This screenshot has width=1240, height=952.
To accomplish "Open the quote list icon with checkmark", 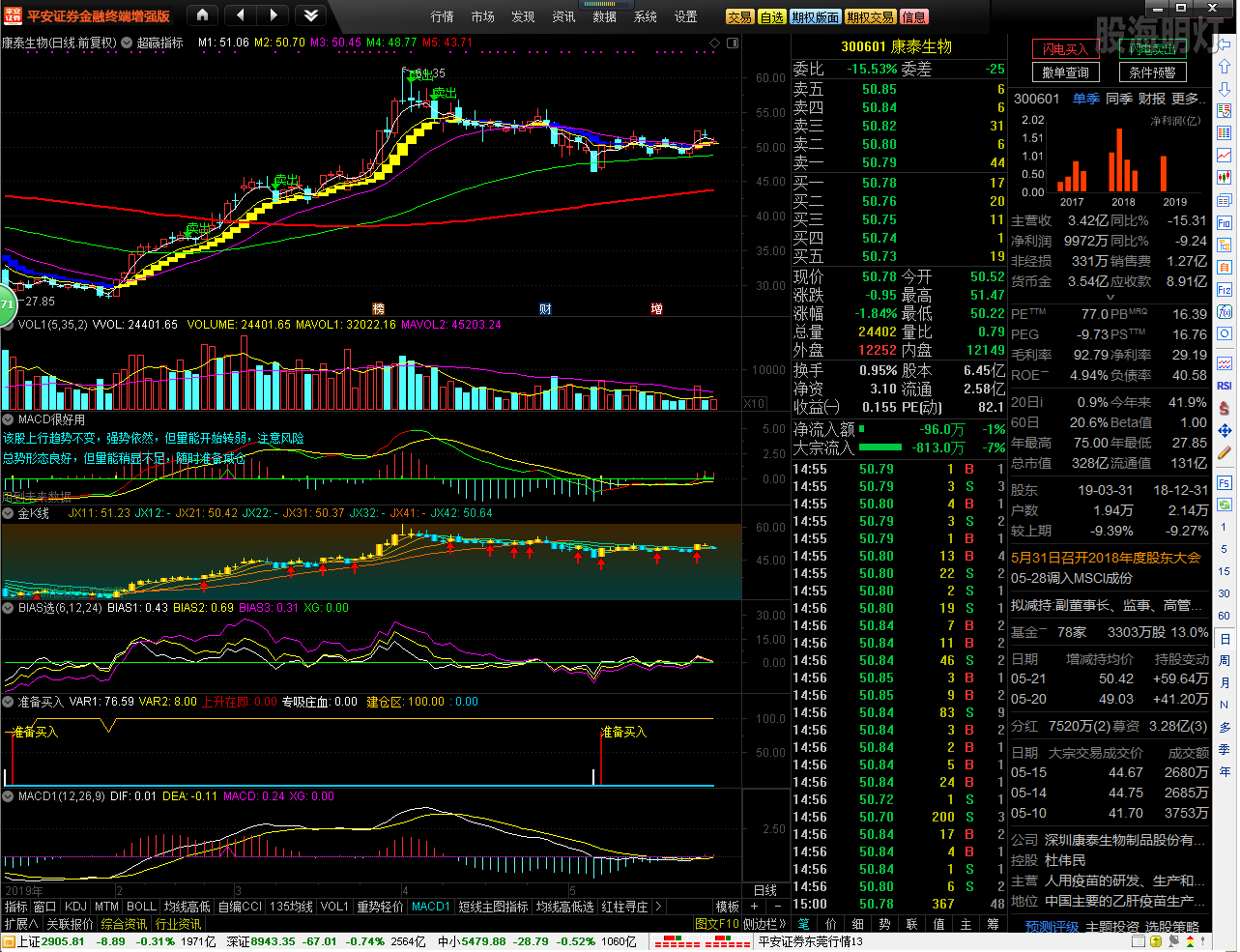I will (1225, 112).
